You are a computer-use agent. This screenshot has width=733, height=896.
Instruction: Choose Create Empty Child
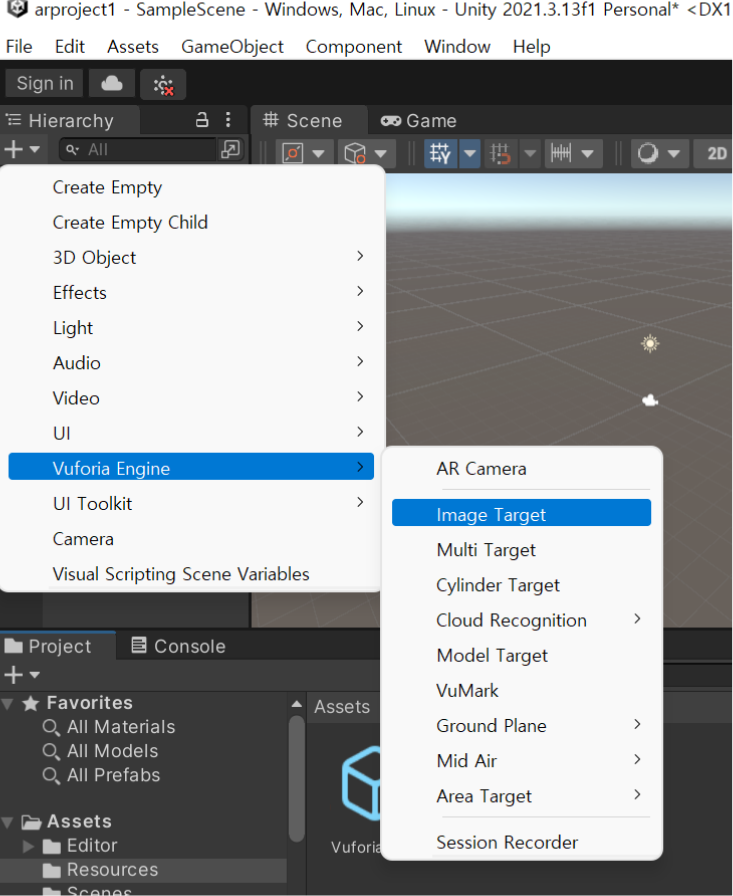pos(191,222)
